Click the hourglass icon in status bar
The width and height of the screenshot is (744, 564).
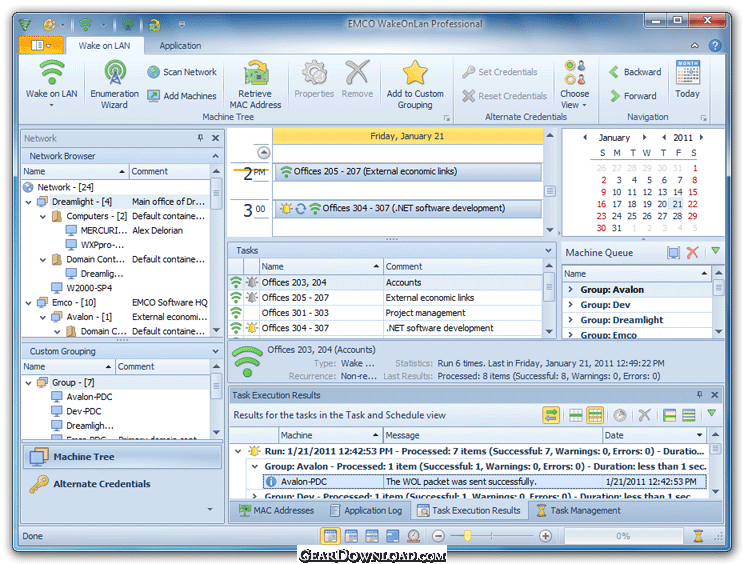coord(698,536)
